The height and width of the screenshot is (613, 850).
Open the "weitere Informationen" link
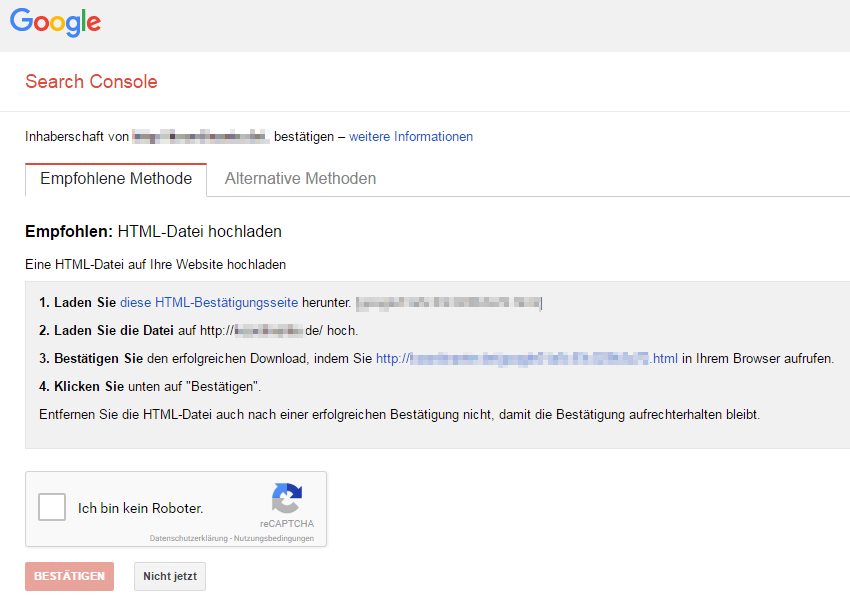tap(411, 137)
